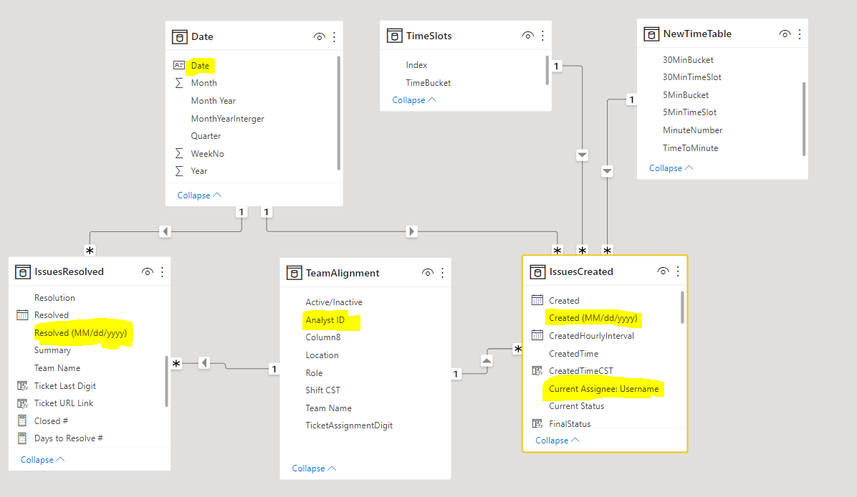Select NewTimeTable to IssuesCreated relationship arrow
Viewport: 857px width, 497px height.
[607, 171]
